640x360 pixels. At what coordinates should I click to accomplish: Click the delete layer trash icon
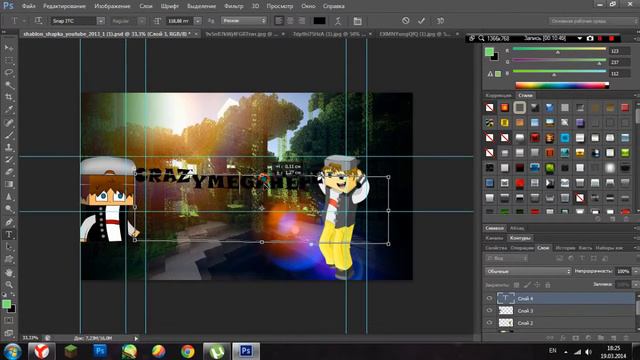(x=626, y=338)
